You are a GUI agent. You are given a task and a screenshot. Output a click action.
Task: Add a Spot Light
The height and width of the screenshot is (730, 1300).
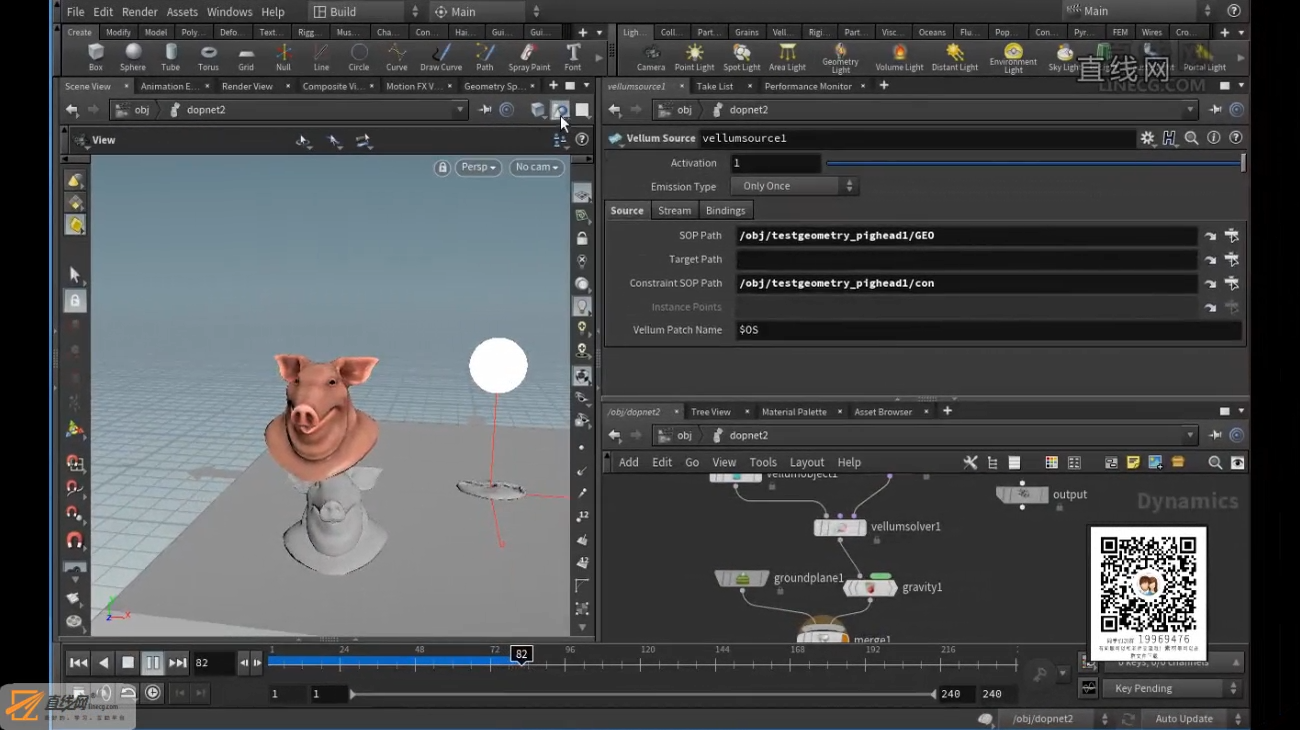[741, 57]
